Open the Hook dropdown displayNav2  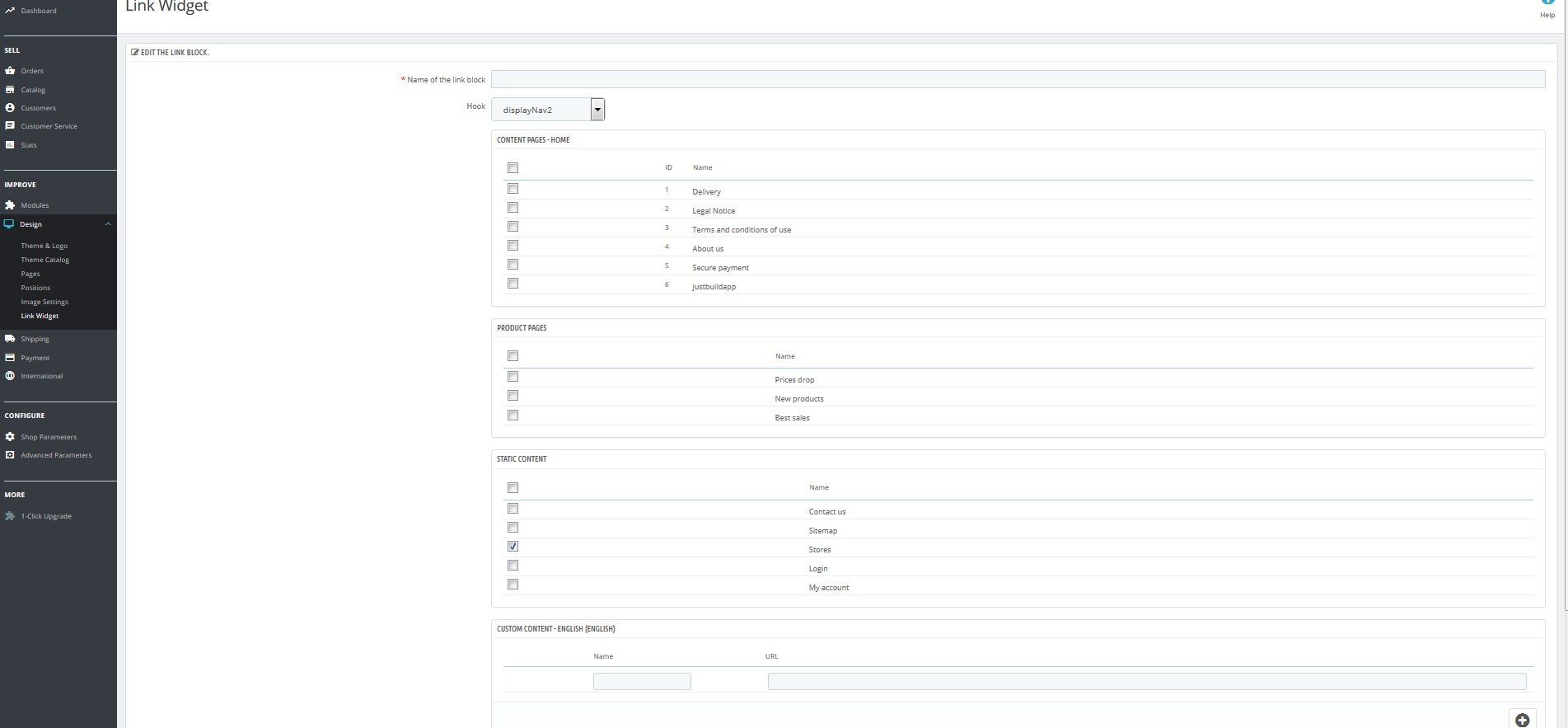(548, 110)
